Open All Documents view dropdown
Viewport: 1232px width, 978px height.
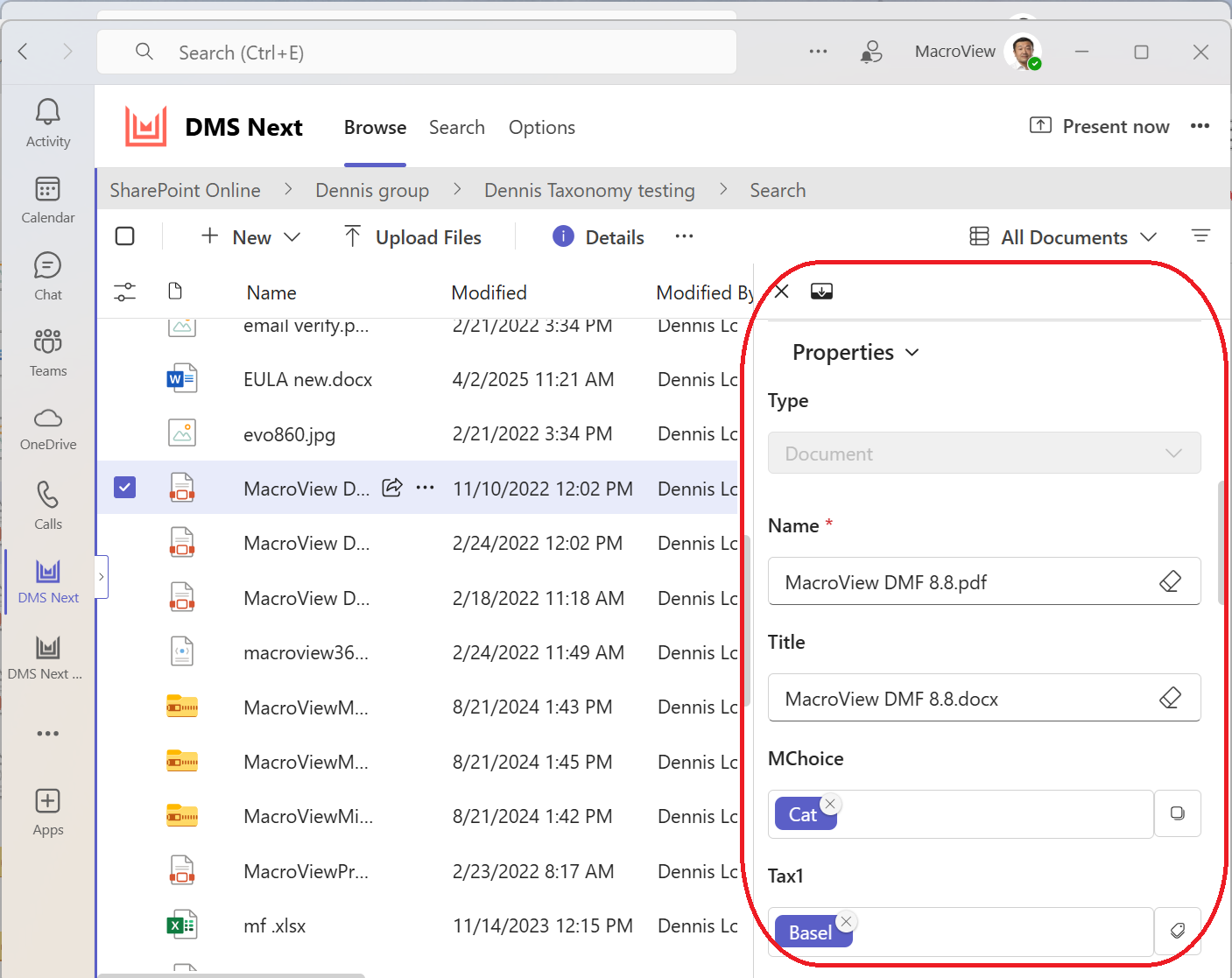pyautogui.click(x=1064, y=236)
